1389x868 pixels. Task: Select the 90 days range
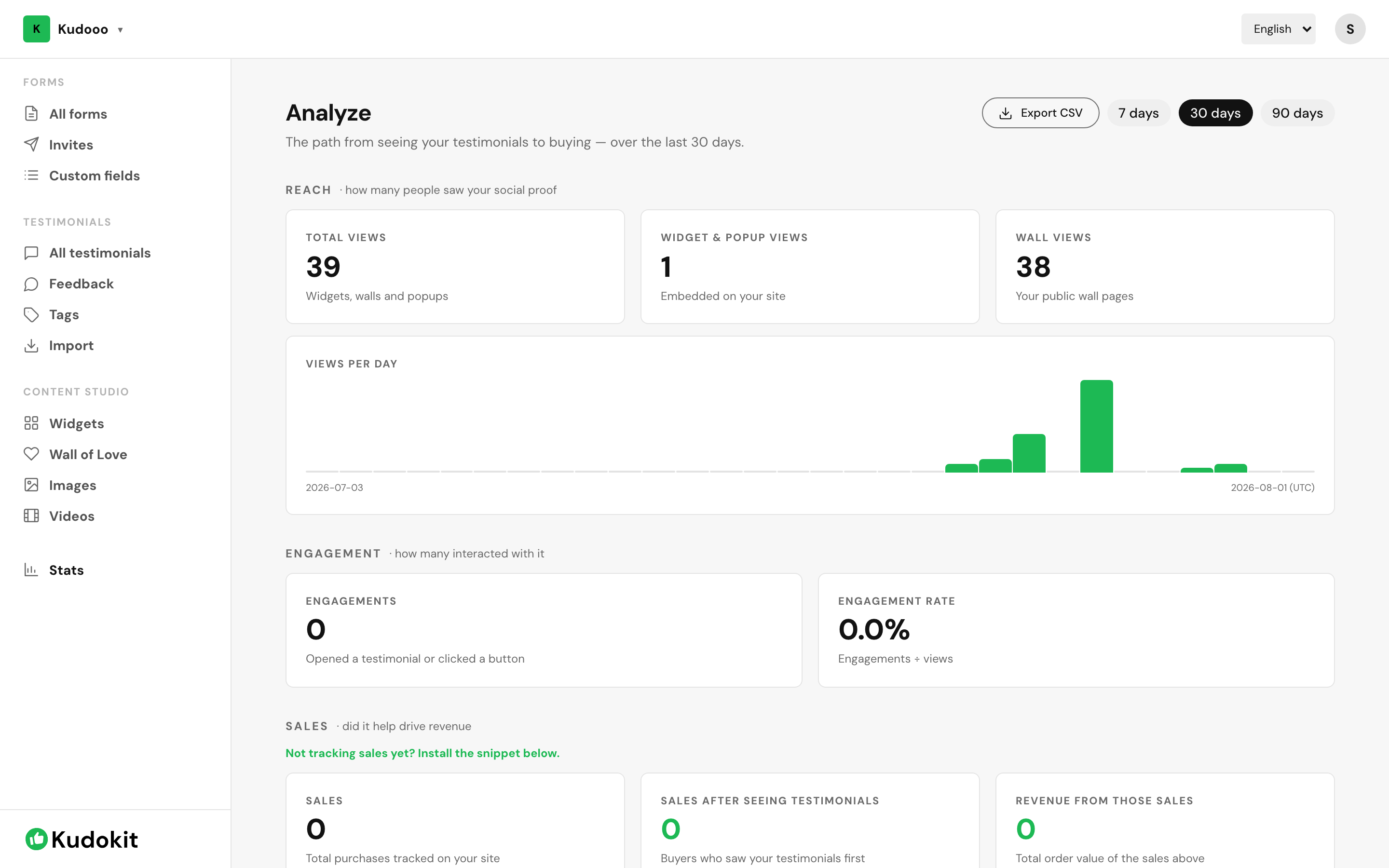1298,113
